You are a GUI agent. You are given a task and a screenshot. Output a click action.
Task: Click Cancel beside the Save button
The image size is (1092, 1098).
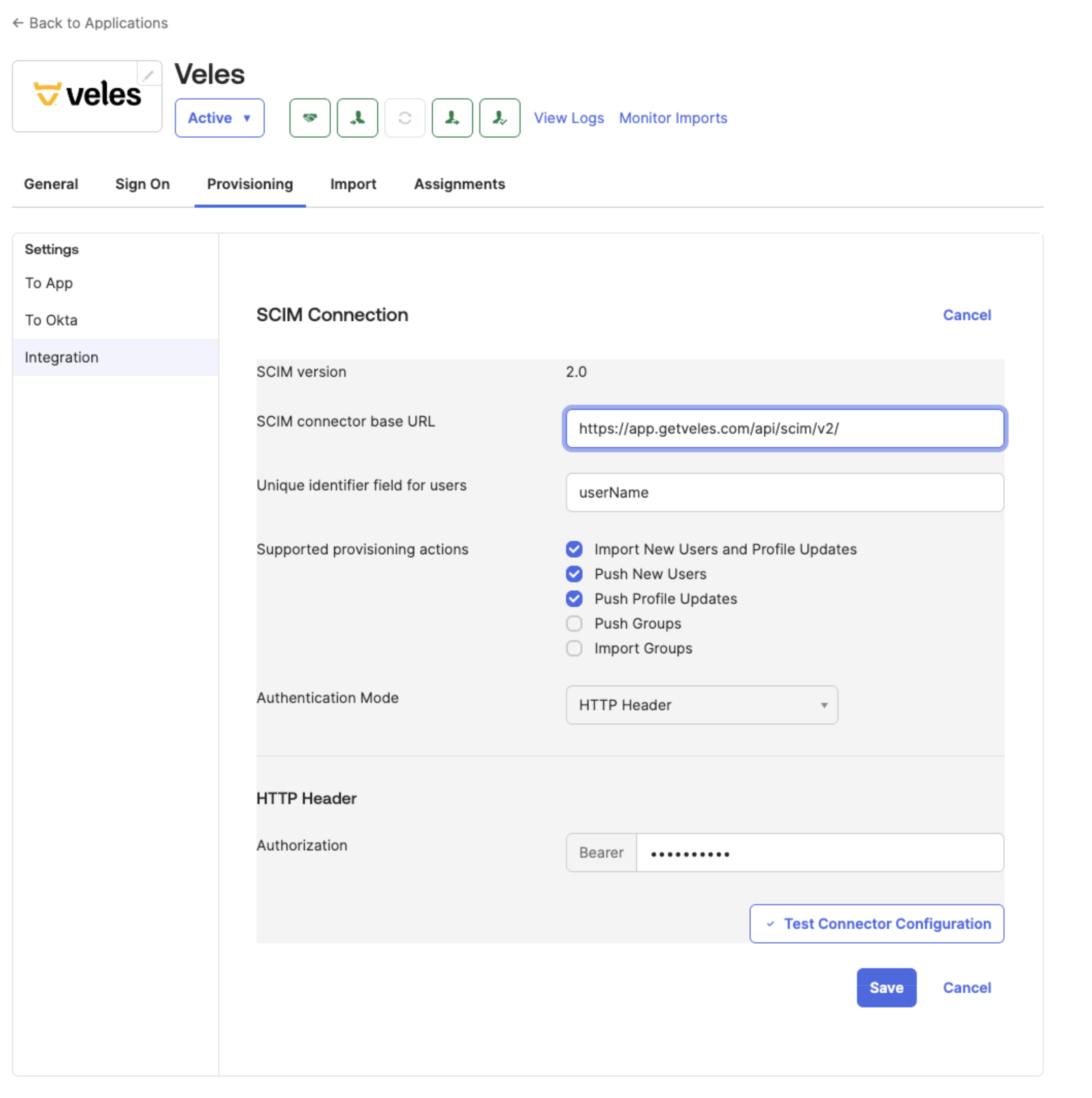tap(967, 988)
